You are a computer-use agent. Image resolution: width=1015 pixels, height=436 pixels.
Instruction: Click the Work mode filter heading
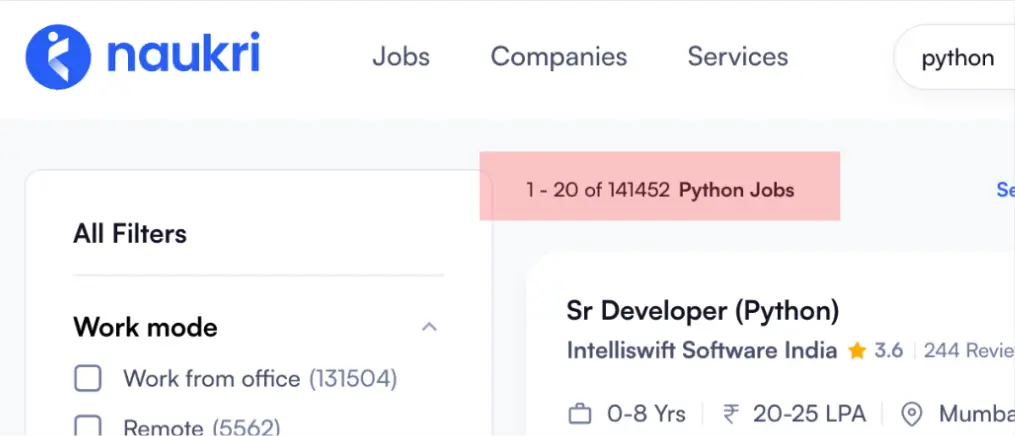pos(145,327)
